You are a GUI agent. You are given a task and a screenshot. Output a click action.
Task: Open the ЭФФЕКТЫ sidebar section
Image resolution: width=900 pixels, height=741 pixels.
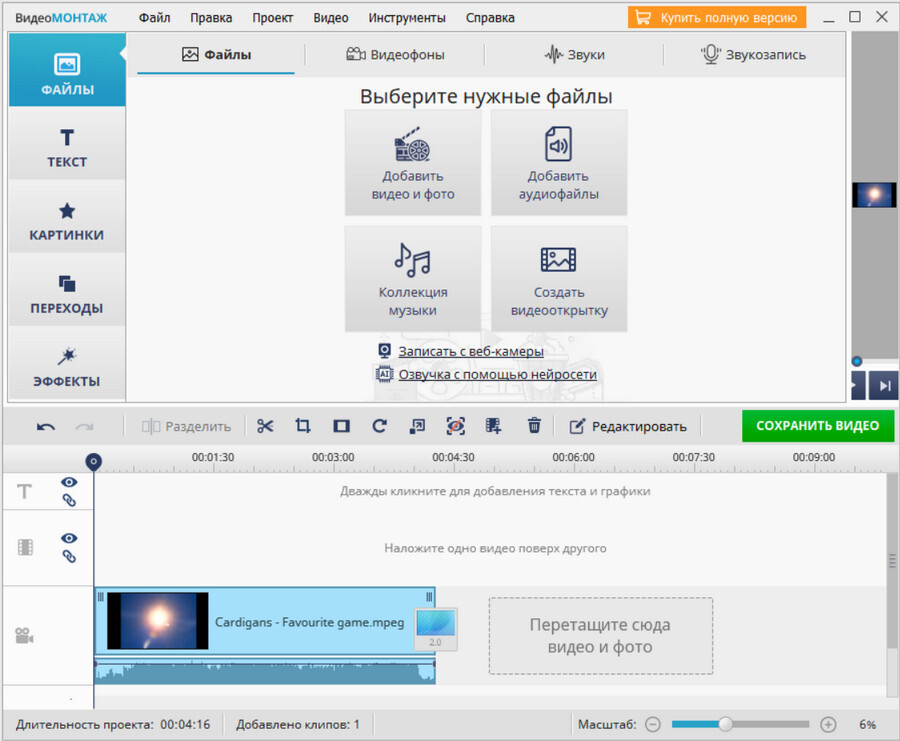(67, 363)
